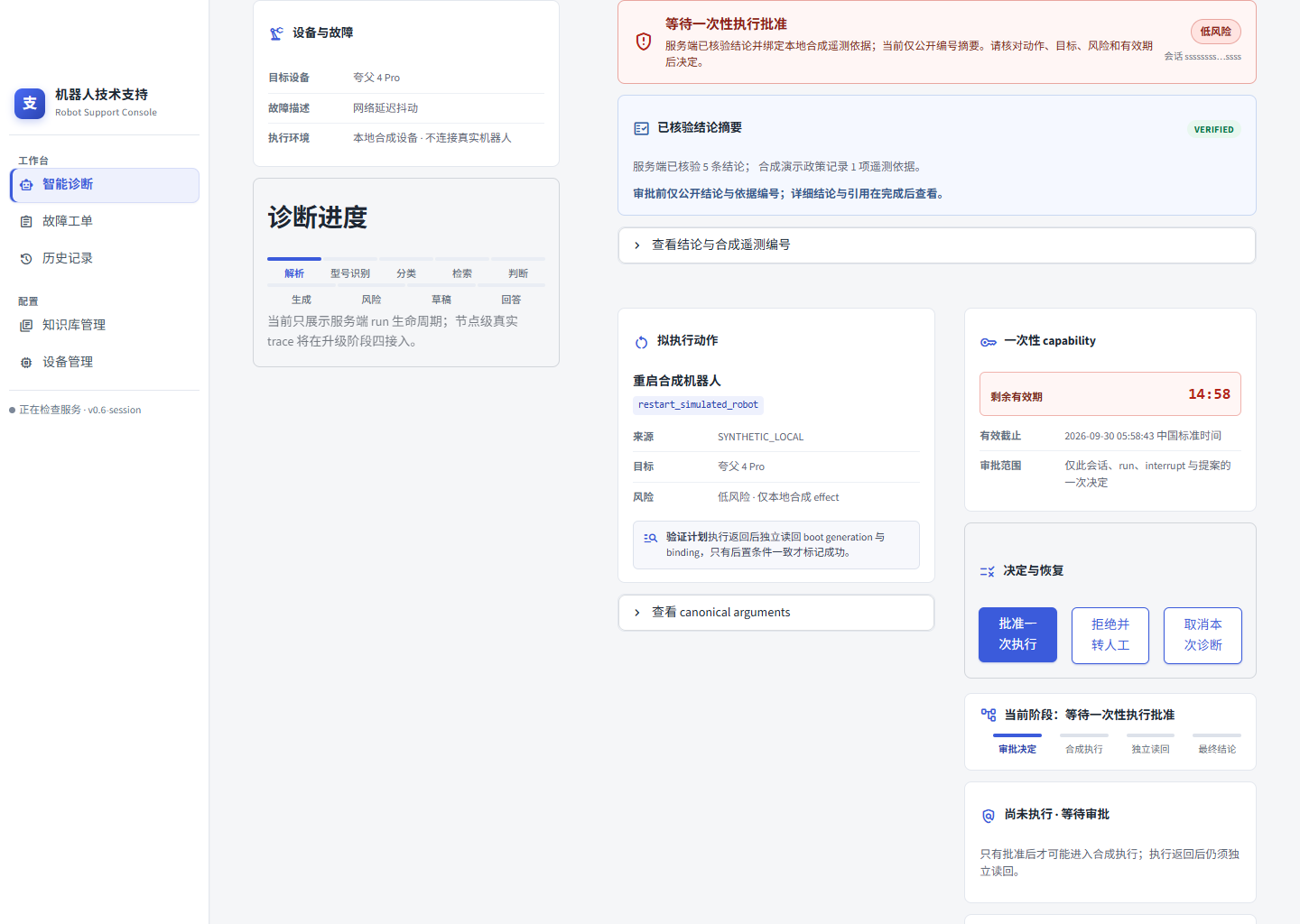Click the 网络延迟抖动 fault description value

(x=385, y=108)
